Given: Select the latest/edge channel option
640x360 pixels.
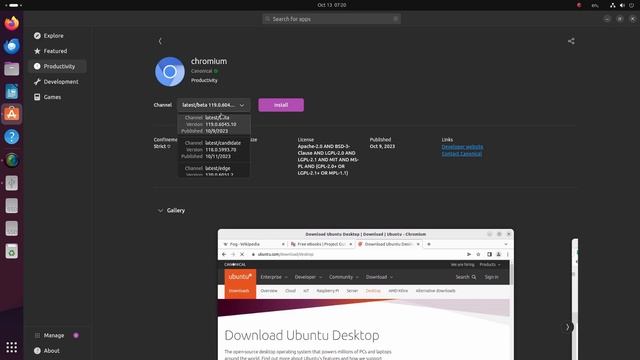Looking at the screenshot, I should (x=214, y=171).
